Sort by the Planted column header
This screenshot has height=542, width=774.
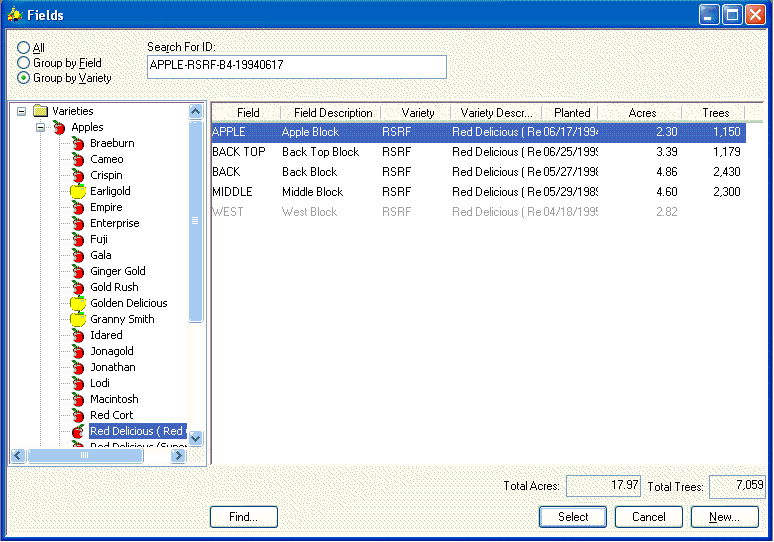pos(572,113)
